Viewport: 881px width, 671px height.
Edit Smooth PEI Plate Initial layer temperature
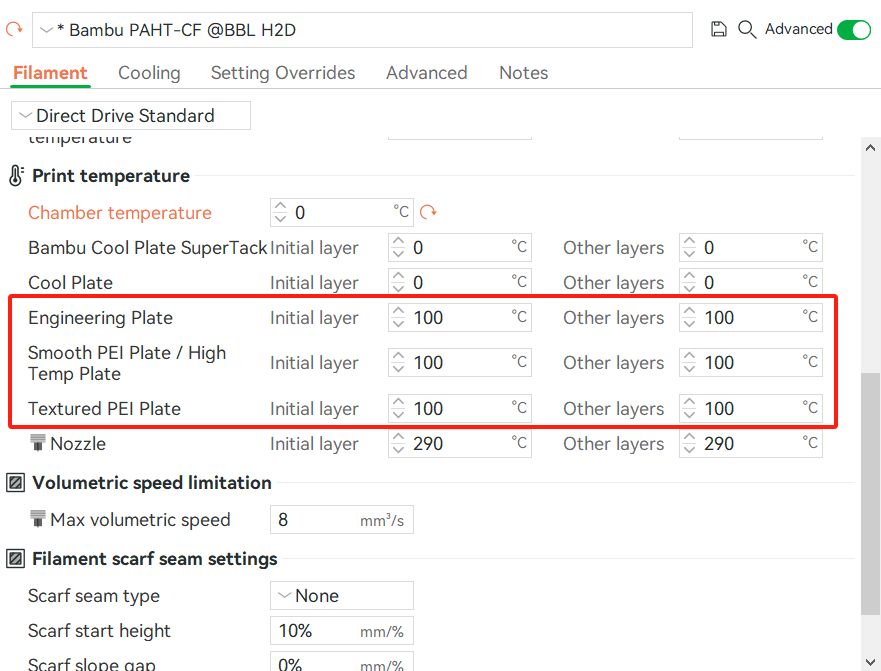tap(460, 362)
